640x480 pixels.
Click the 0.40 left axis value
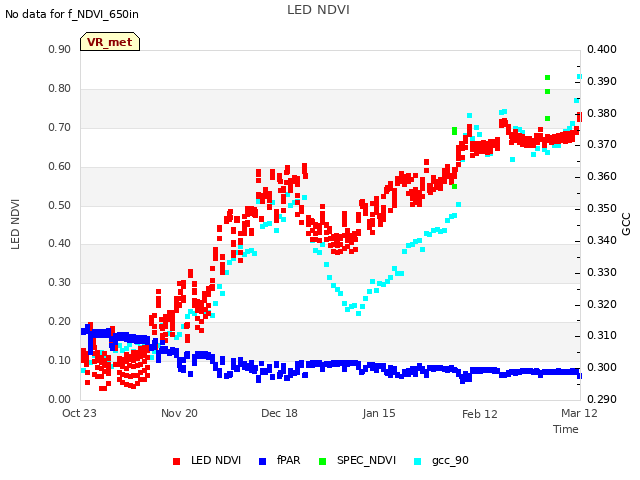coord(60,244)
